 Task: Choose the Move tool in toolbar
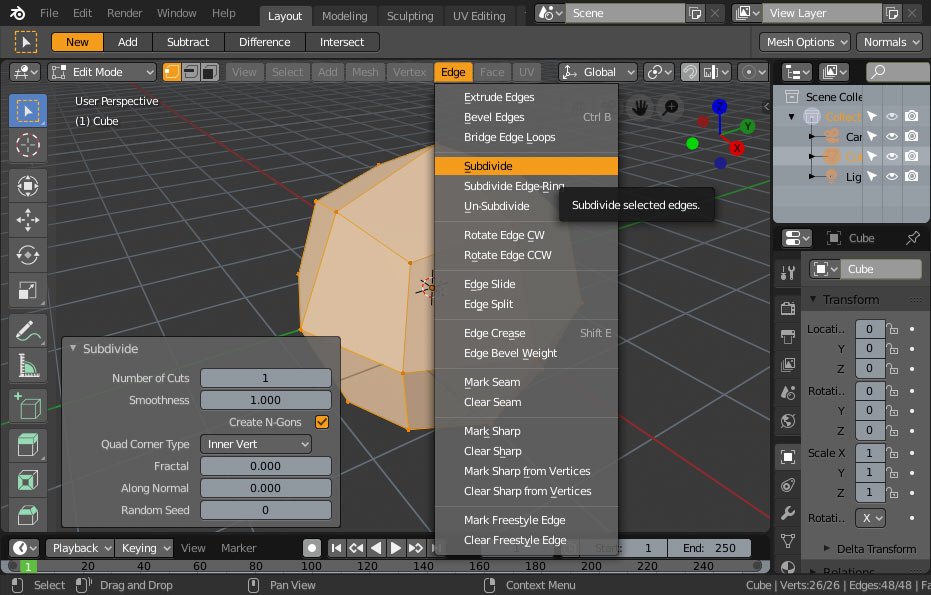point(27,220)
